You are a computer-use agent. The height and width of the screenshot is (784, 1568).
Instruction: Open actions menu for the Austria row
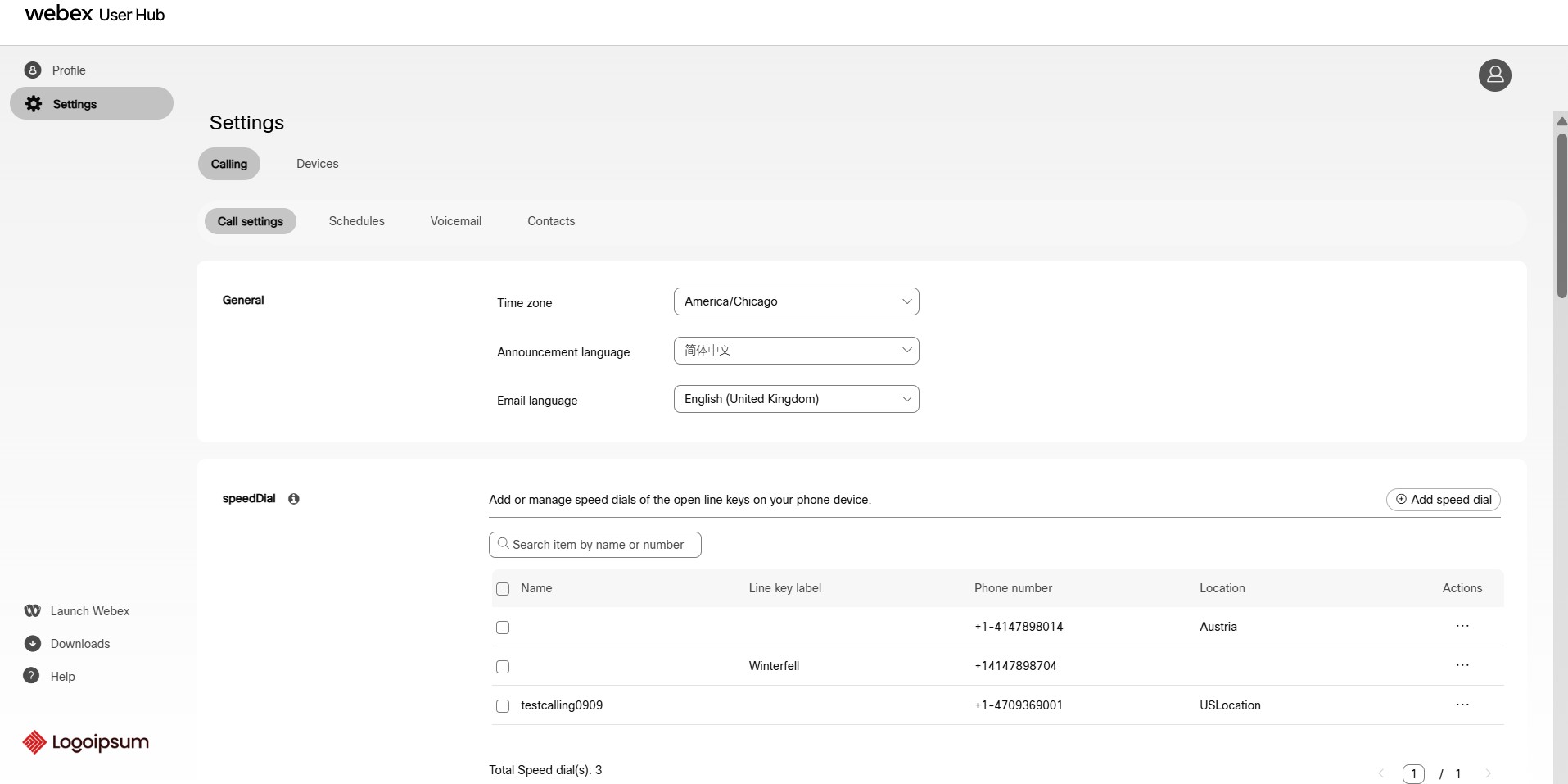[x=1462, y=626]
